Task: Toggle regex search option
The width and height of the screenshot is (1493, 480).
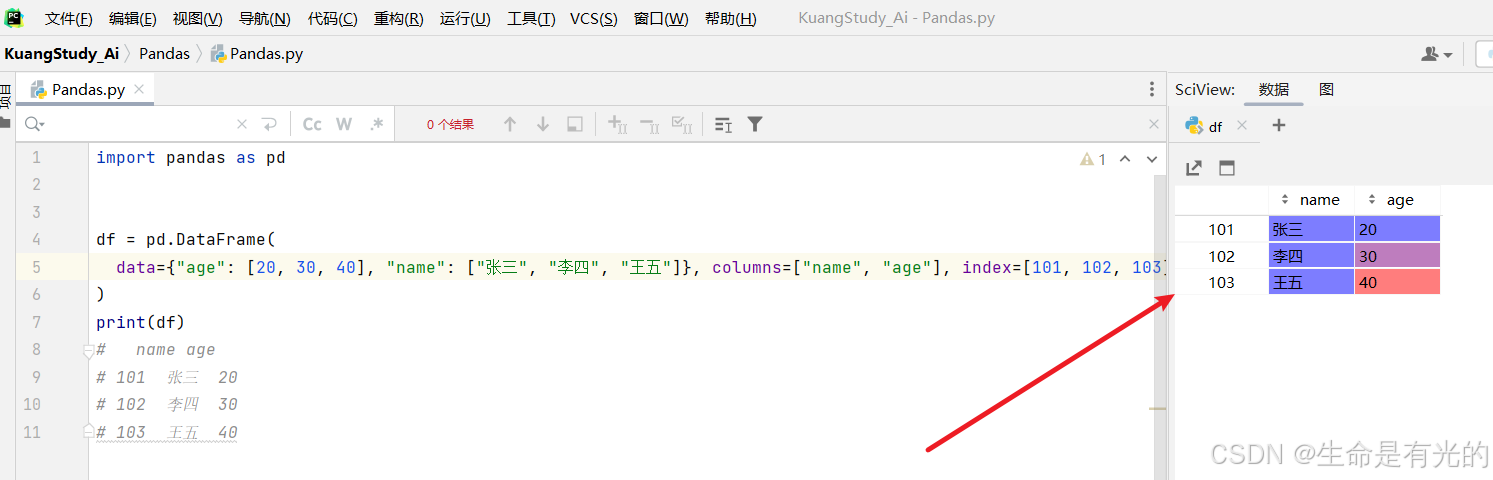Action: (376, 124)
